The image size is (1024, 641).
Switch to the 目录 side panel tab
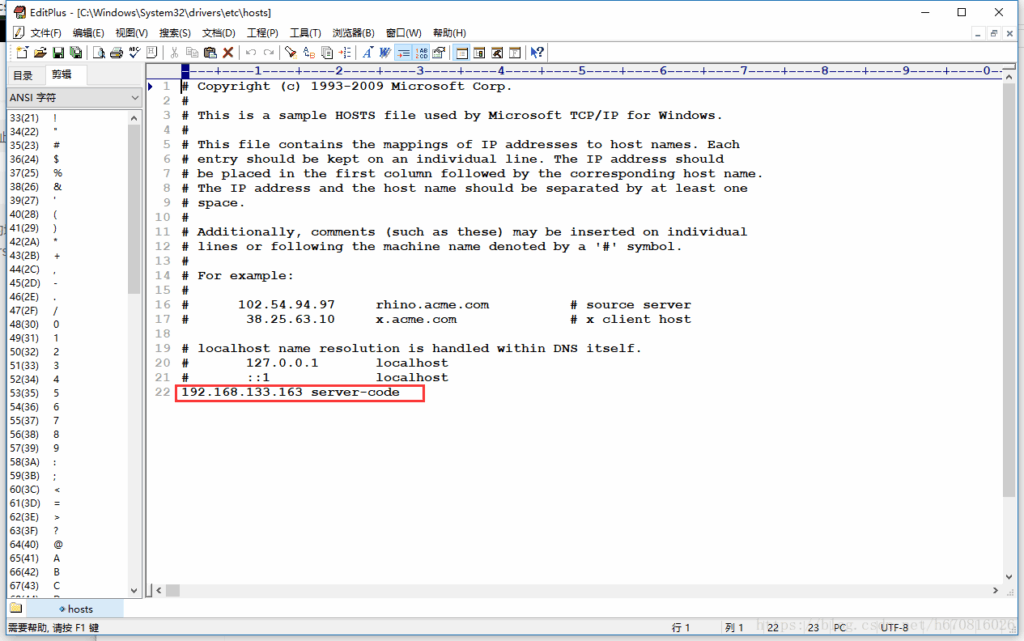[22, 76]
